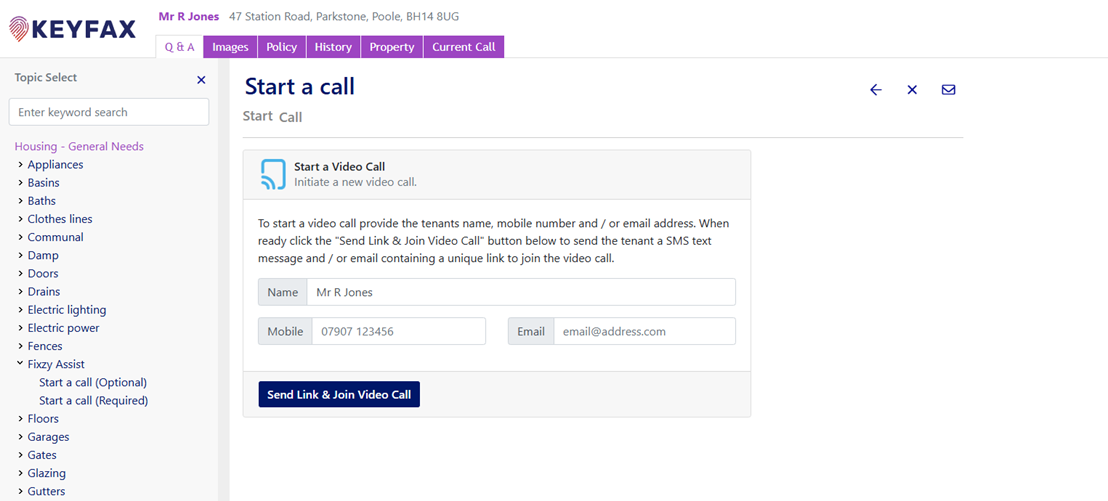This screenshot has width=1108, height=501.
Task: Click the envelope email icon
Action: click(948, 90)
